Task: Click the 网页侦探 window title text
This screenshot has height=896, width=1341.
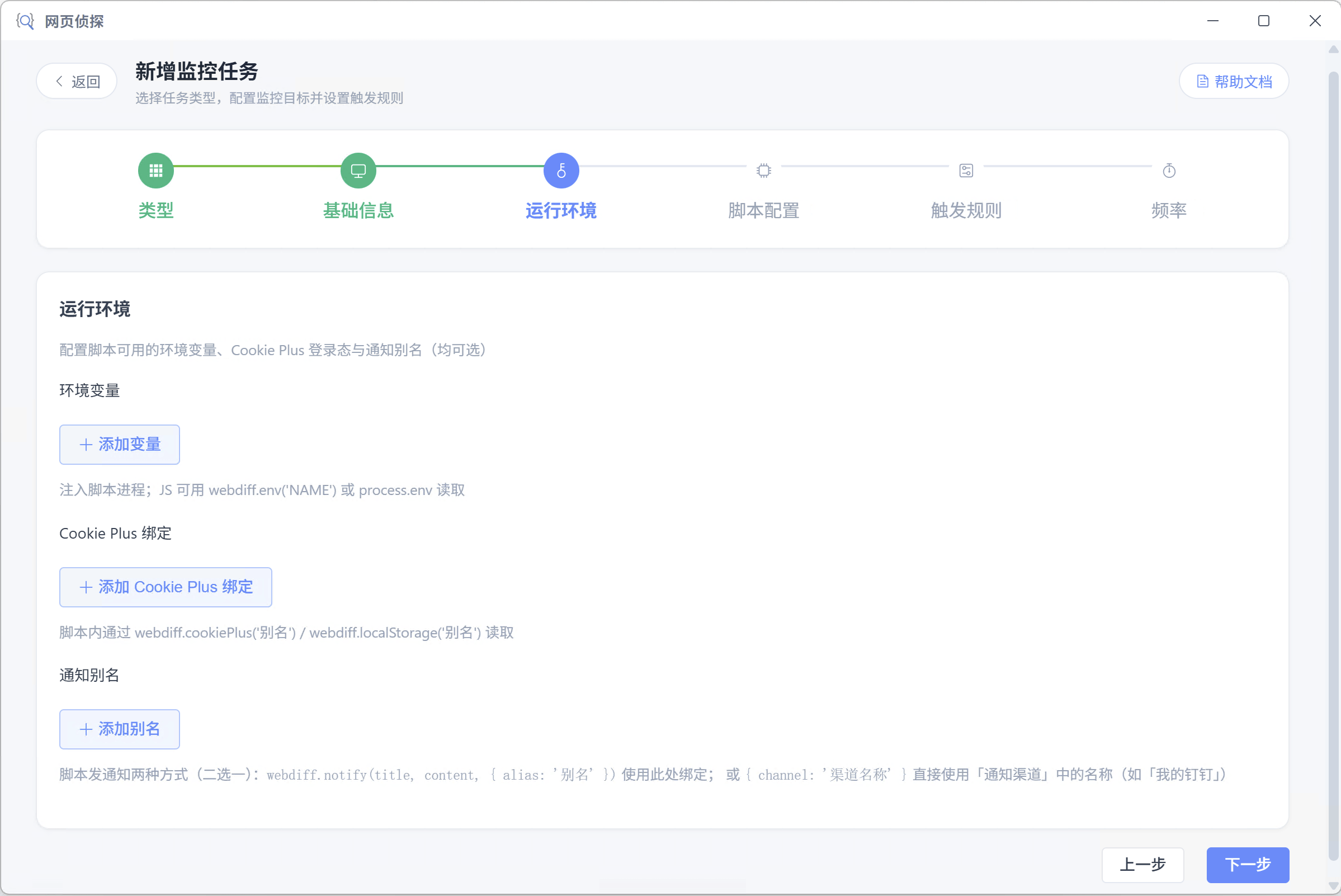Action: click(x=74, y=21)
